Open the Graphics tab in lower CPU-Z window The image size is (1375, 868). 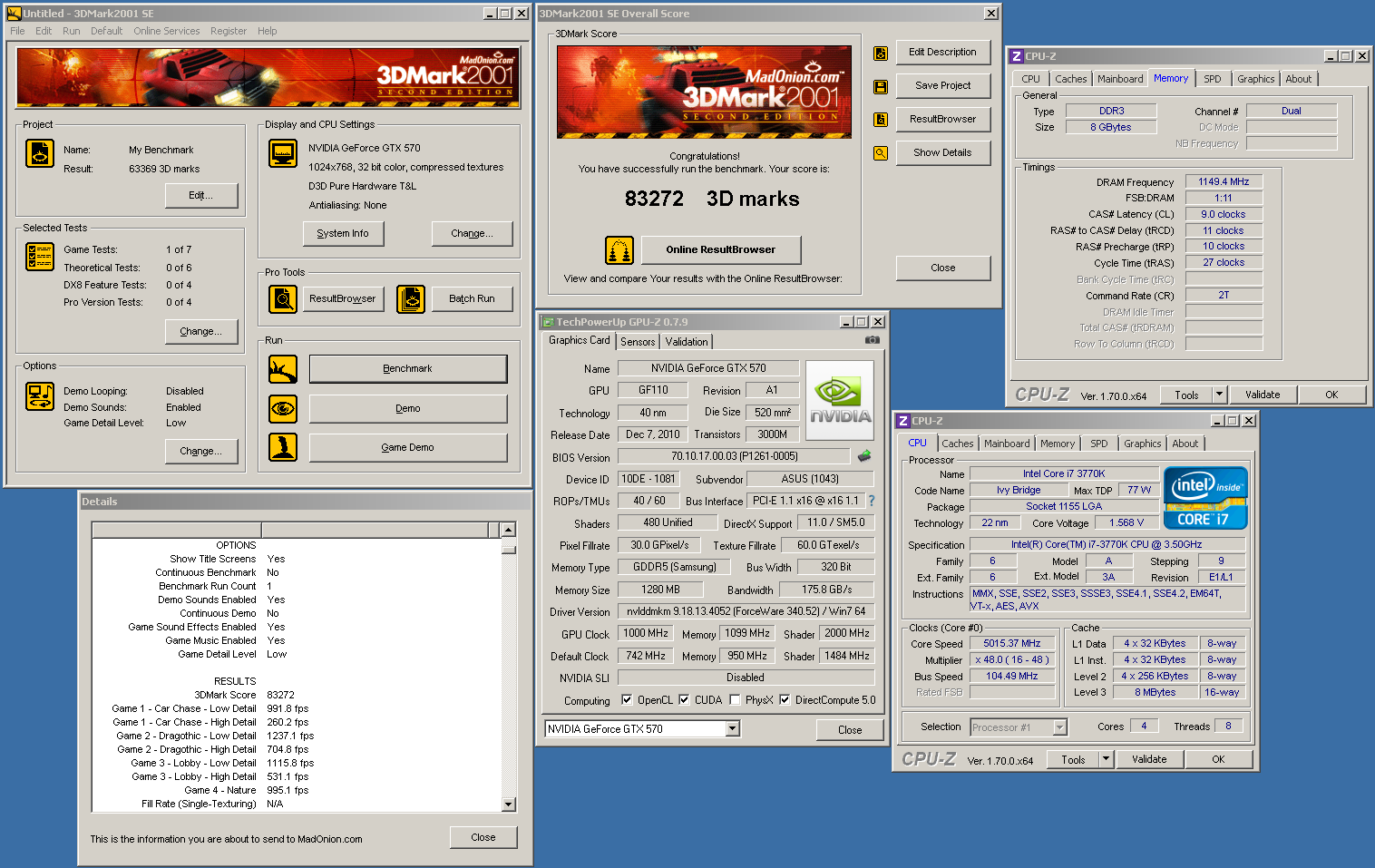point(1142,444)
